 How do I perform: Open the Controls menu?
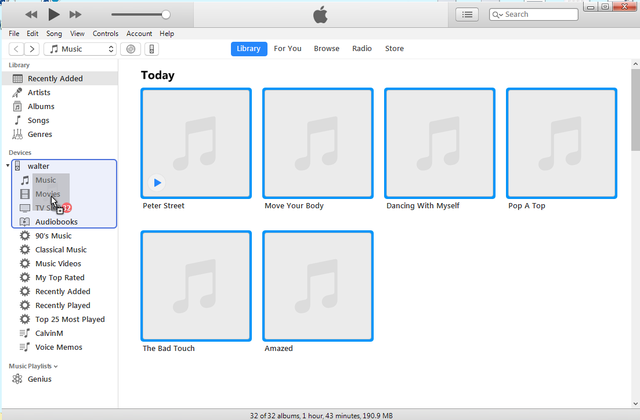pos(105,33)
